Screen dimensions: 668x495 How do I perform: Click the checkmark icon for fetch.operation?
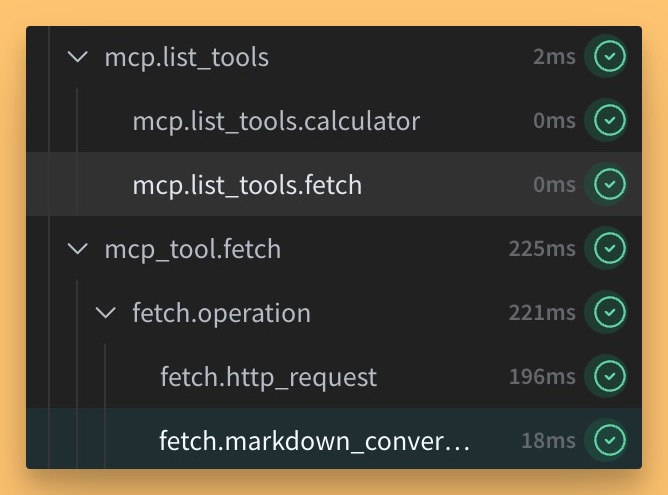pos(610,312)
